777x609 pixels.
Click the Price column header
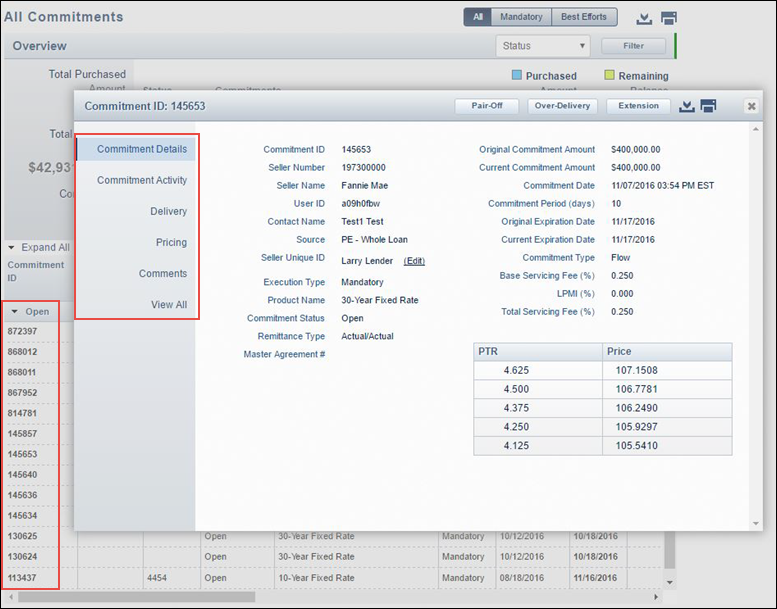(x=667, y=352)
